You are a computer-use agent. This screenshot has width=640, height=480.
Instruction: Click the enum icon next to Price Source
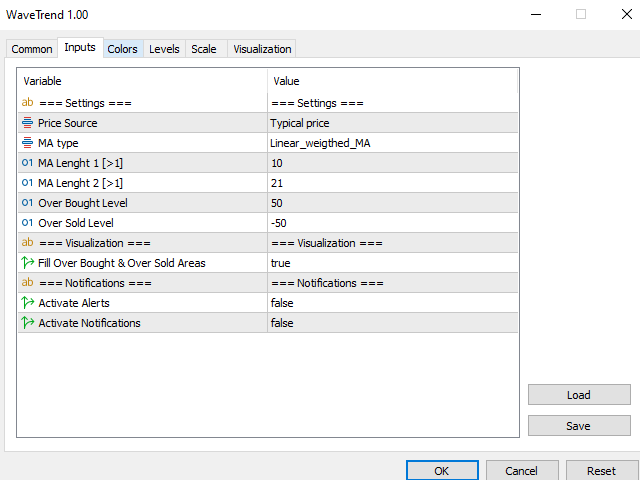click(x=27, y=122)
